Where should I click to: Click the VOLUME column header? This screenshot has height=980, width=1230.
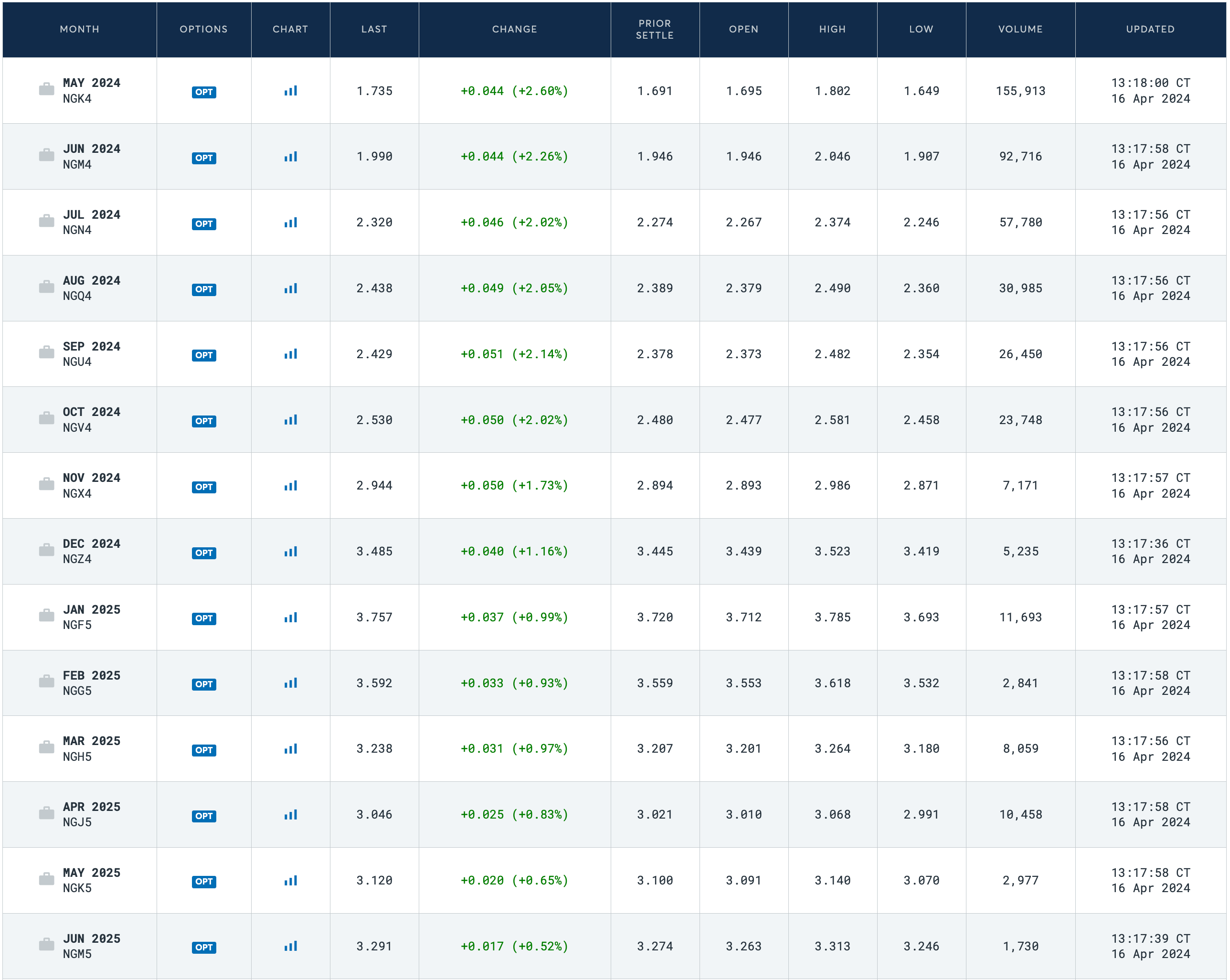pyautogui.click(x=1021, y=29)
